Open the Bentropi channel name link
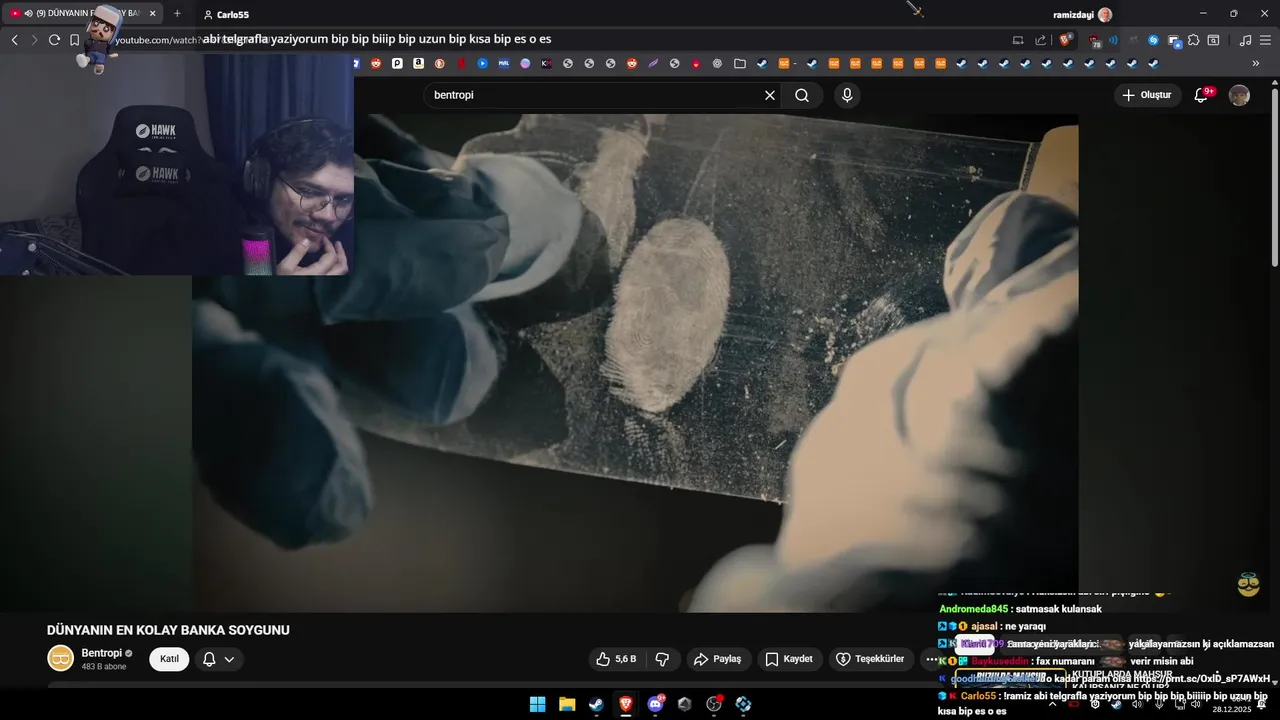1280x720 pixels. click(101, 653)
